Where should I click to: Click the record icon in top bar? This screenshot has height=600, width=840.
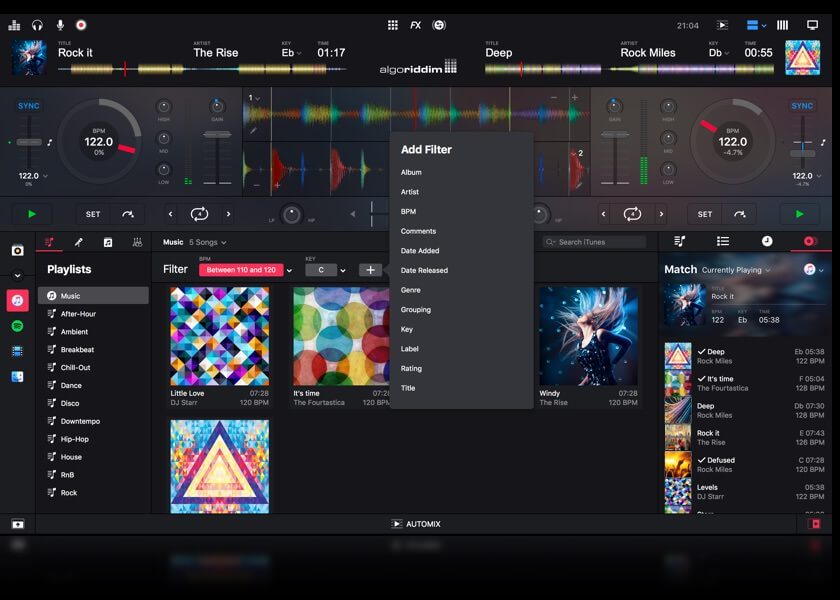(81, 25)
